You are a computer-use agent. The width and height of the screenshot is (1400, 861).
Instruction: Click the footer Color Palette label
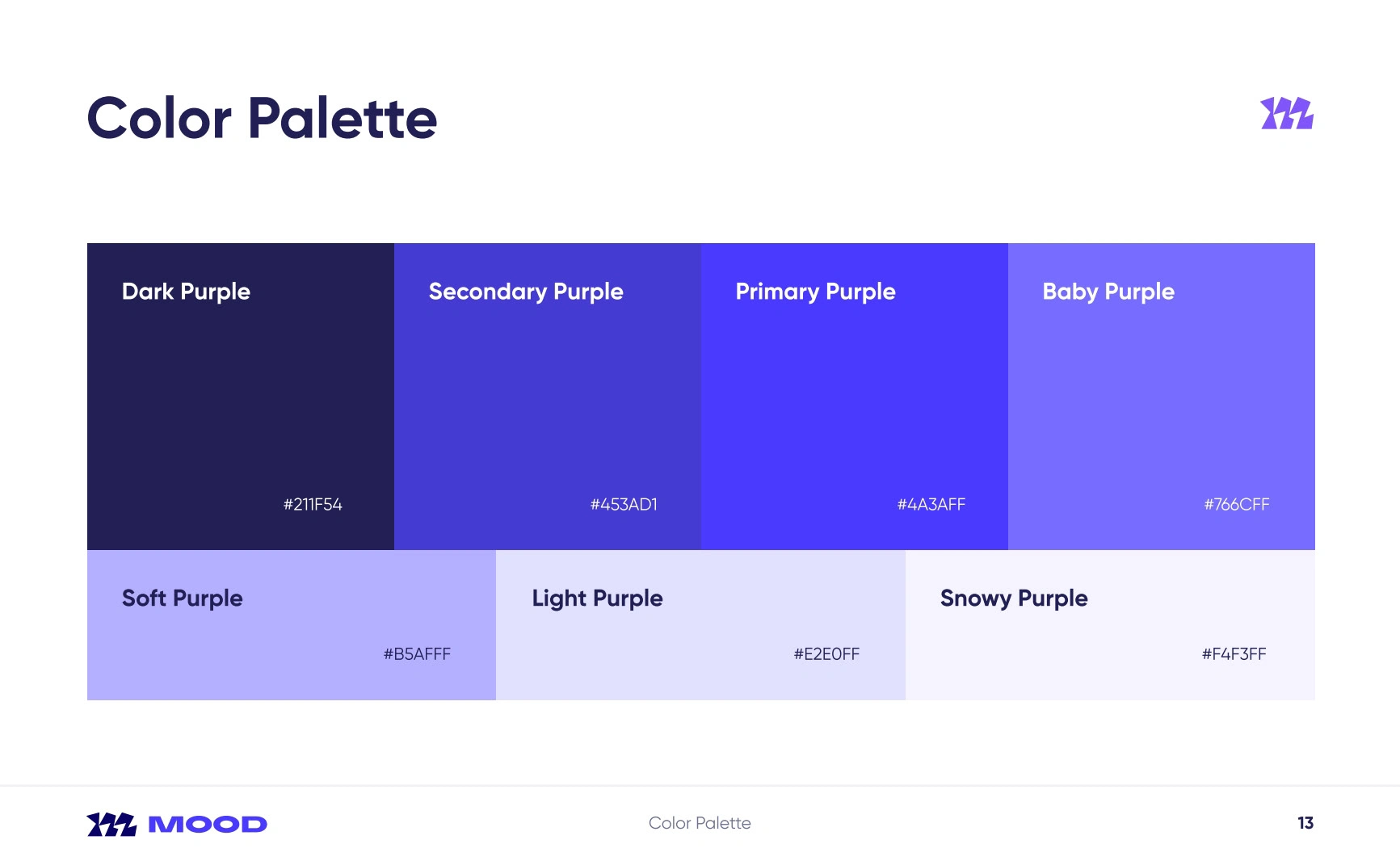[700, 823]
